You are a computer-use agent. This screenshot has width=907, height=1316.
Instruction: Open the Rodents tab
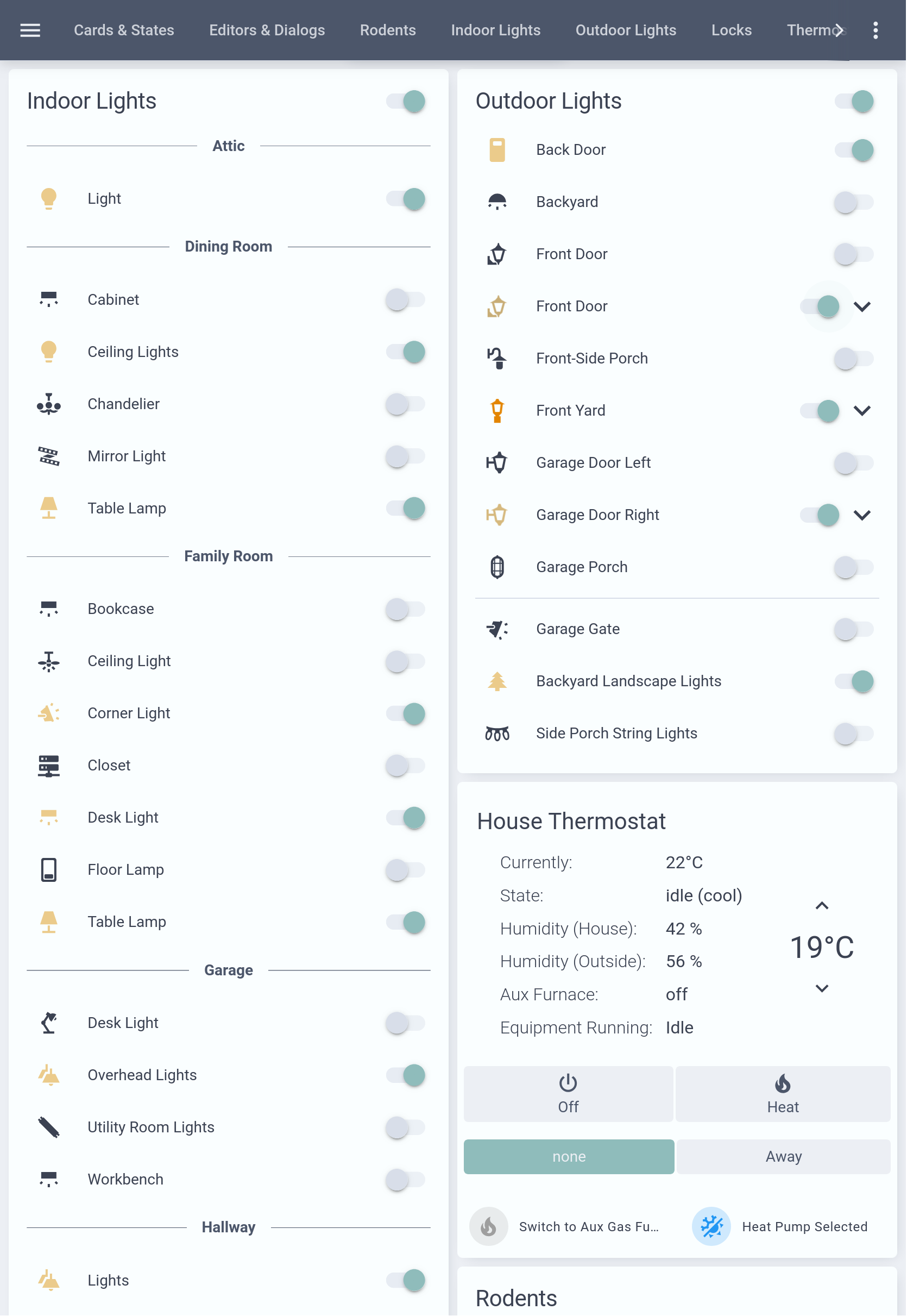click(x=388, y=30)
